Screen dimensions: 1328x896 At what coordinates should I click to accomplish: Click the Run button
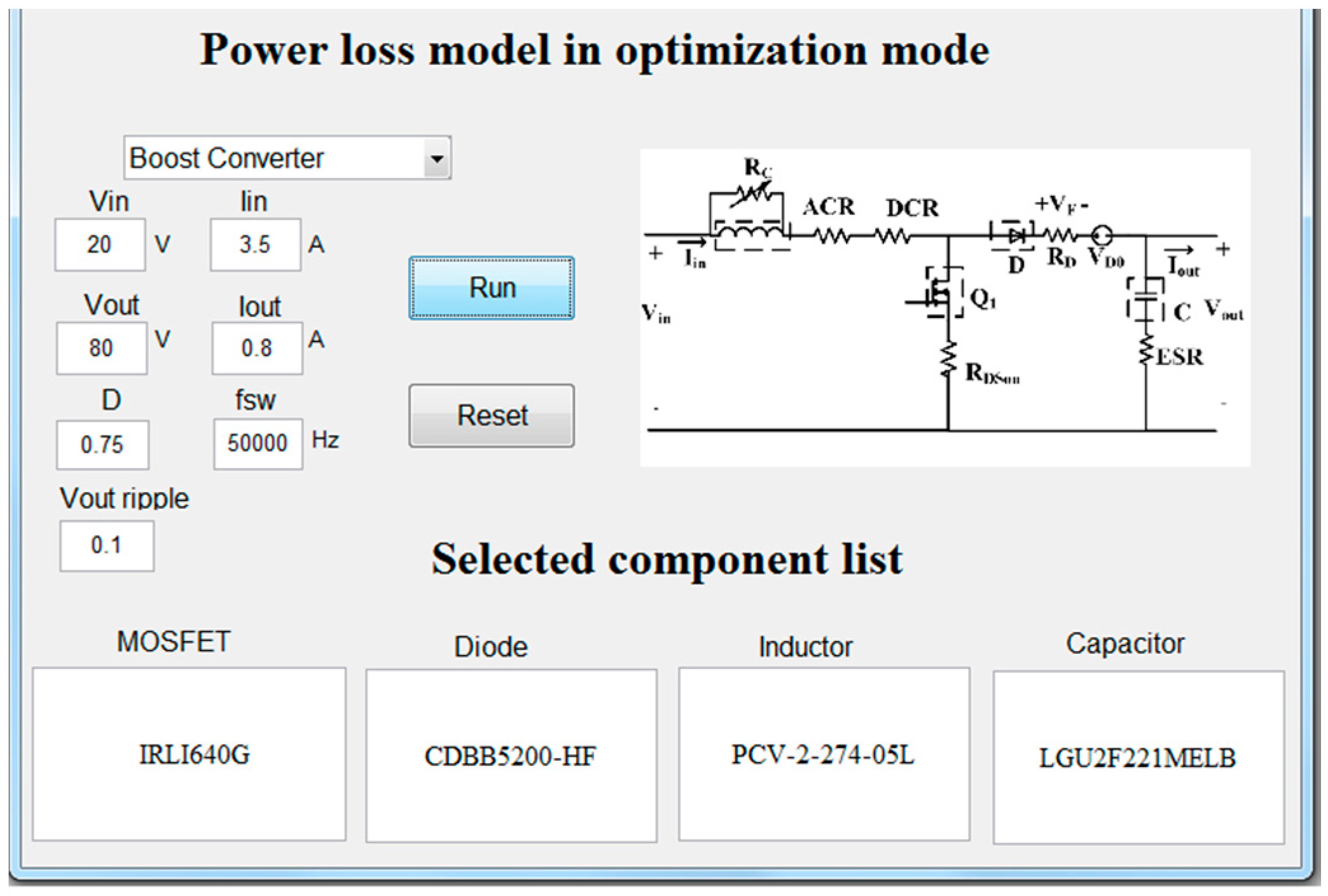click(491, 288)
